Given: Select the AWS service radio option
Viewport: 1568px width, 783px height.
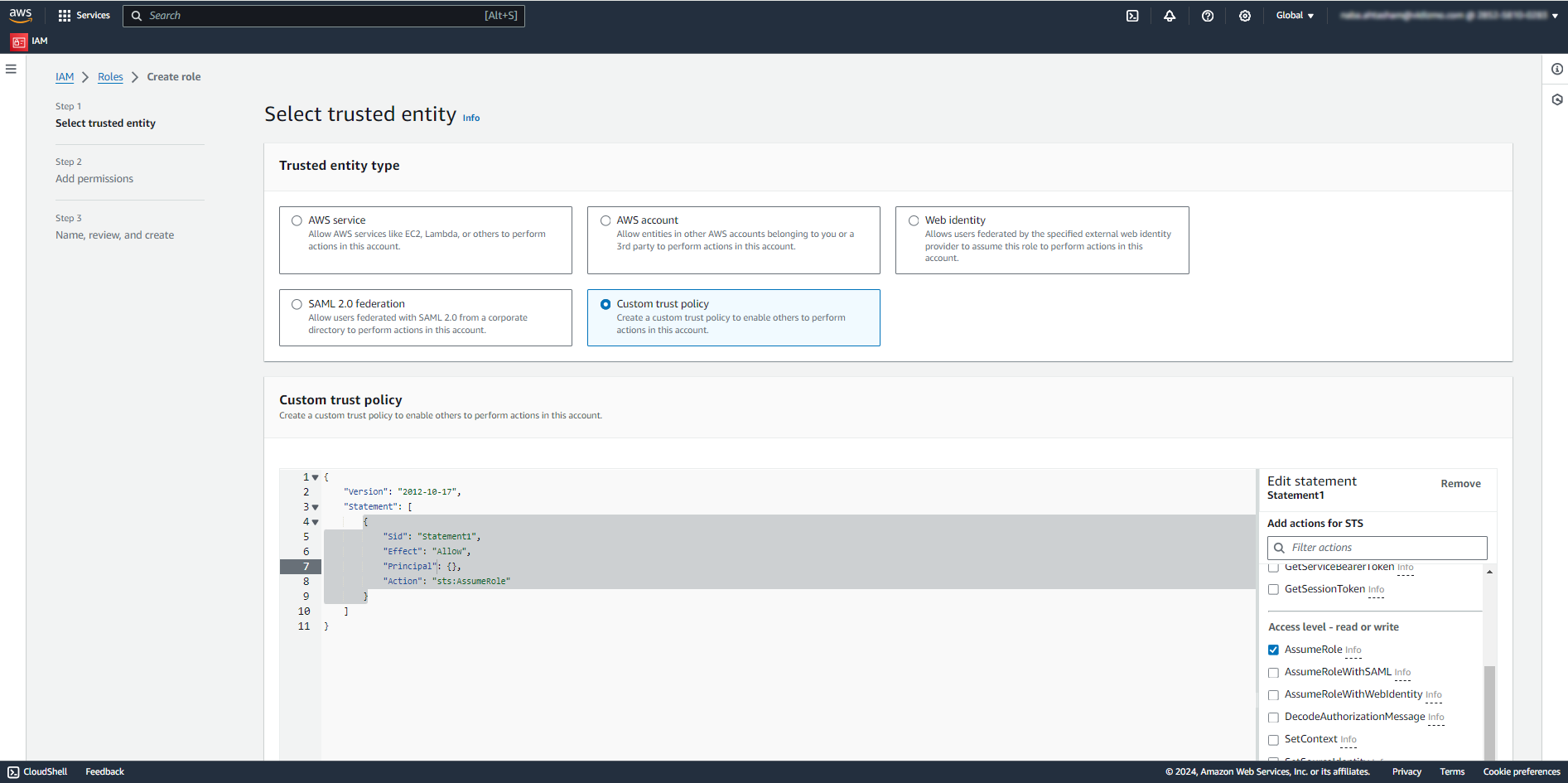Looking at the screenshot, I should 297,220.
